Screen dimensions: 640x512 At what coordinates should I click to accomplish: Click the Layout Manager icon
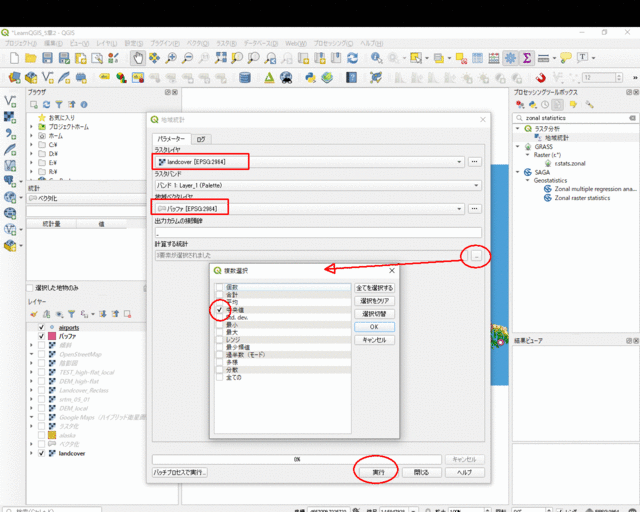click(x=97, y=58)
